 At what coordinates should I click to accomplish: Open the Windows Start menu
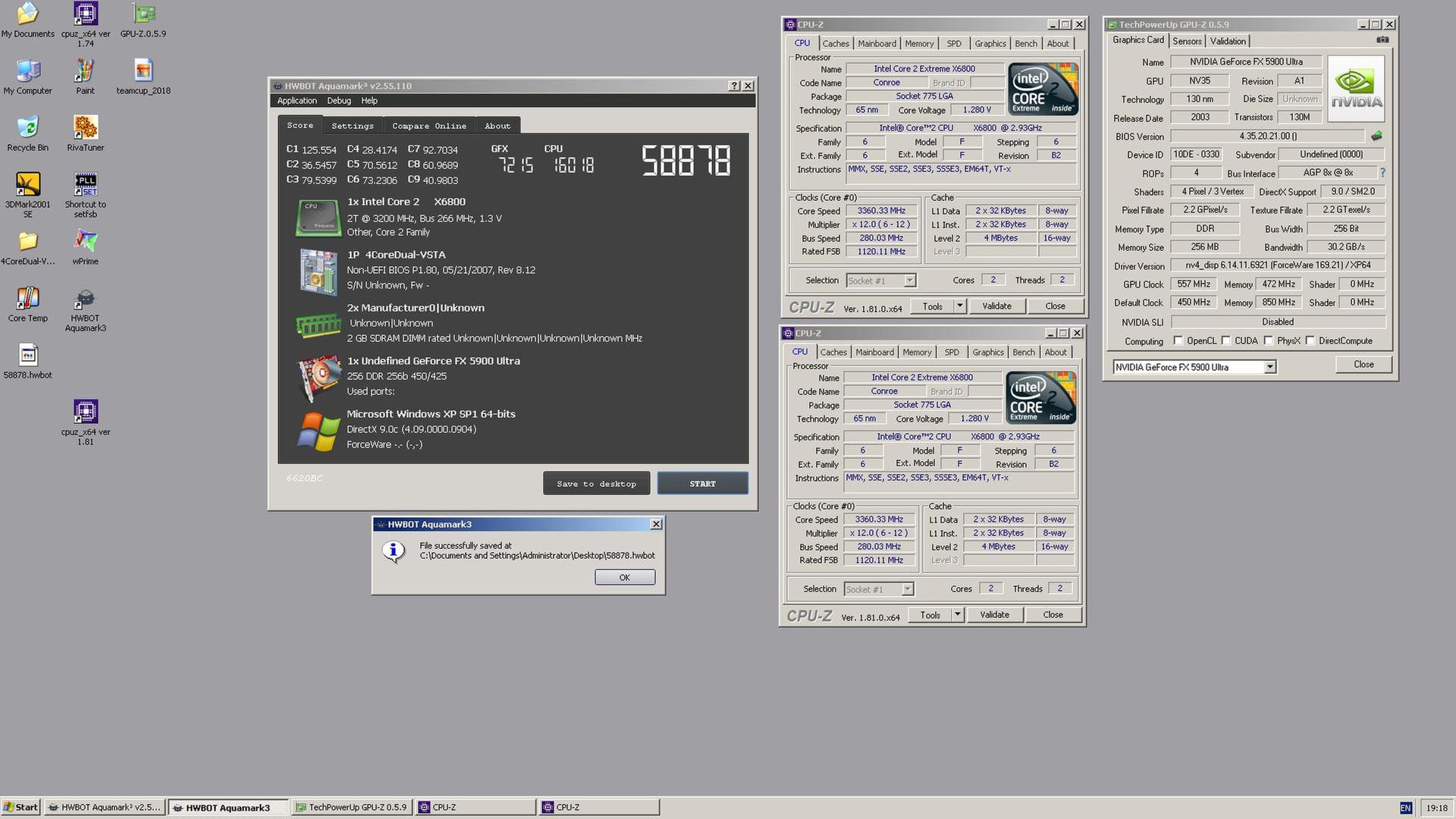tap(20, 807)
